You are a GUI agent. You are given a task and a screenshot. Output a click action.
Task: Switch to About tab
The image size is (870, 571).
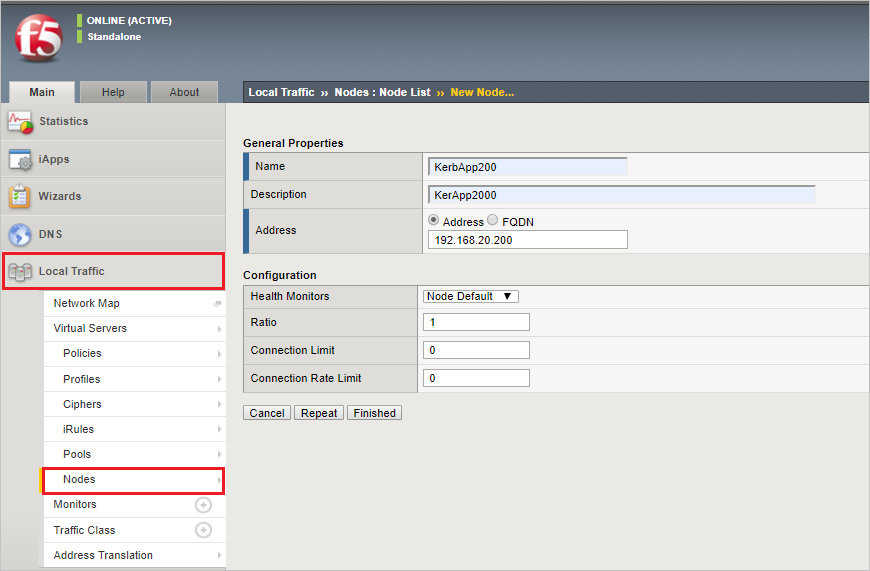click(x=184, y=92)
